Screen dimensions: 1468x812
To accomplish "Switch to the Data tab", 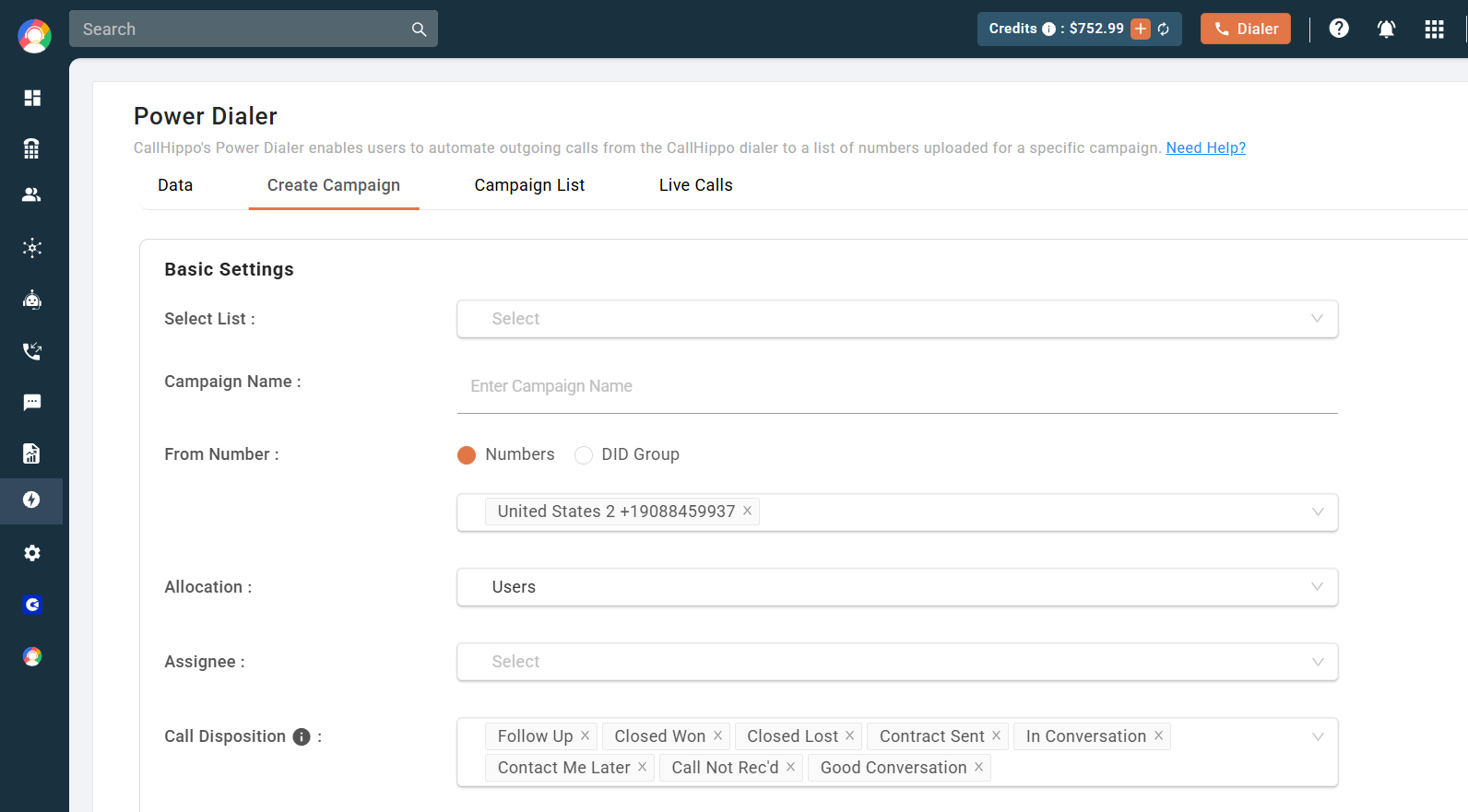I will point(175,185).
